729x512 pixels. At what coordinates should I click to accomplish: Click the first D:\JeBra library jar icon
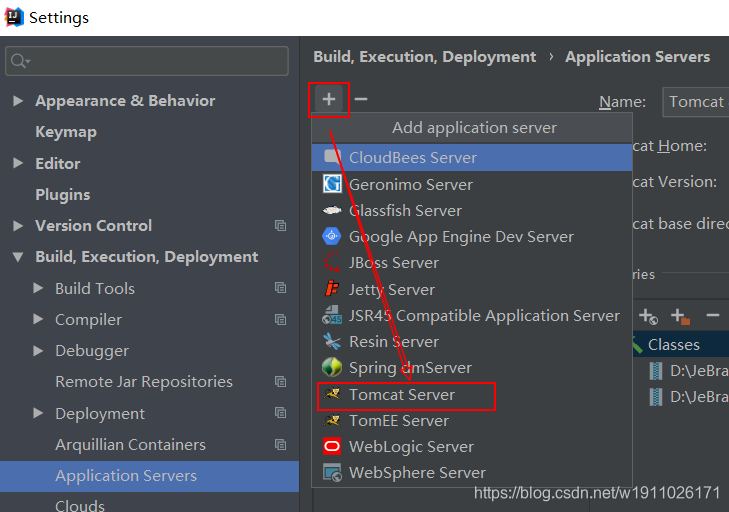tap(656, 371)
